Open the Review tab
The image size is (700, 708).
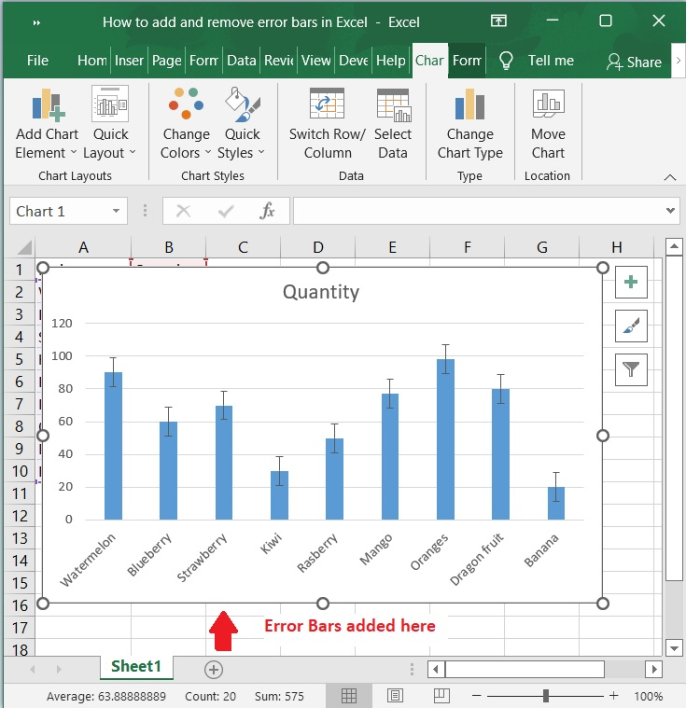tap(279, 61)
